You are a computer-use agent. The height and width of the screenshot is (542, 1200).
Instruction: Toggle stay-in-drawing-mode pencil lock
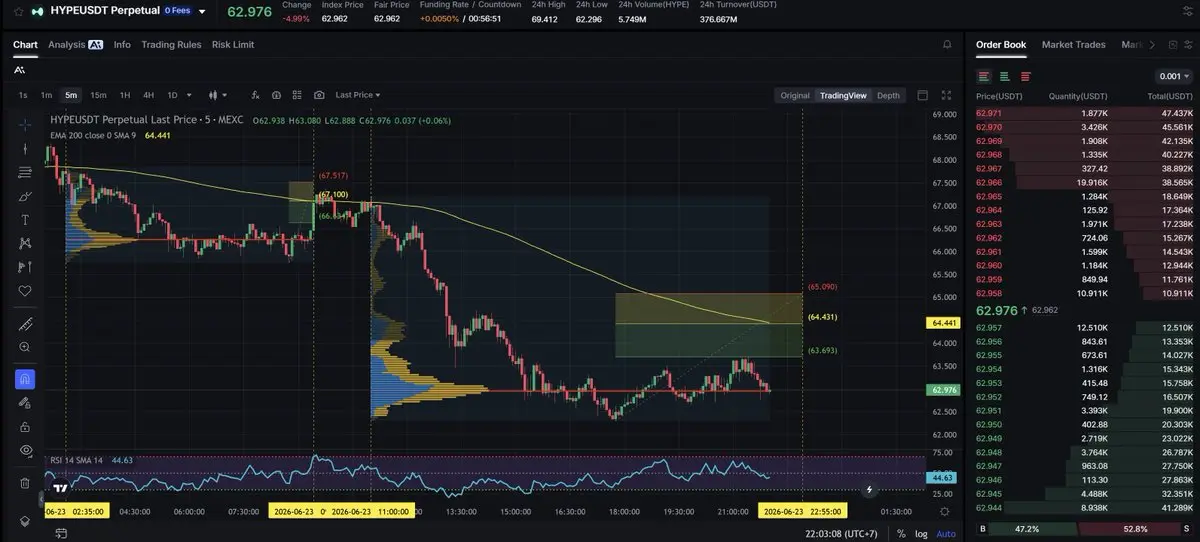[25, 403]
